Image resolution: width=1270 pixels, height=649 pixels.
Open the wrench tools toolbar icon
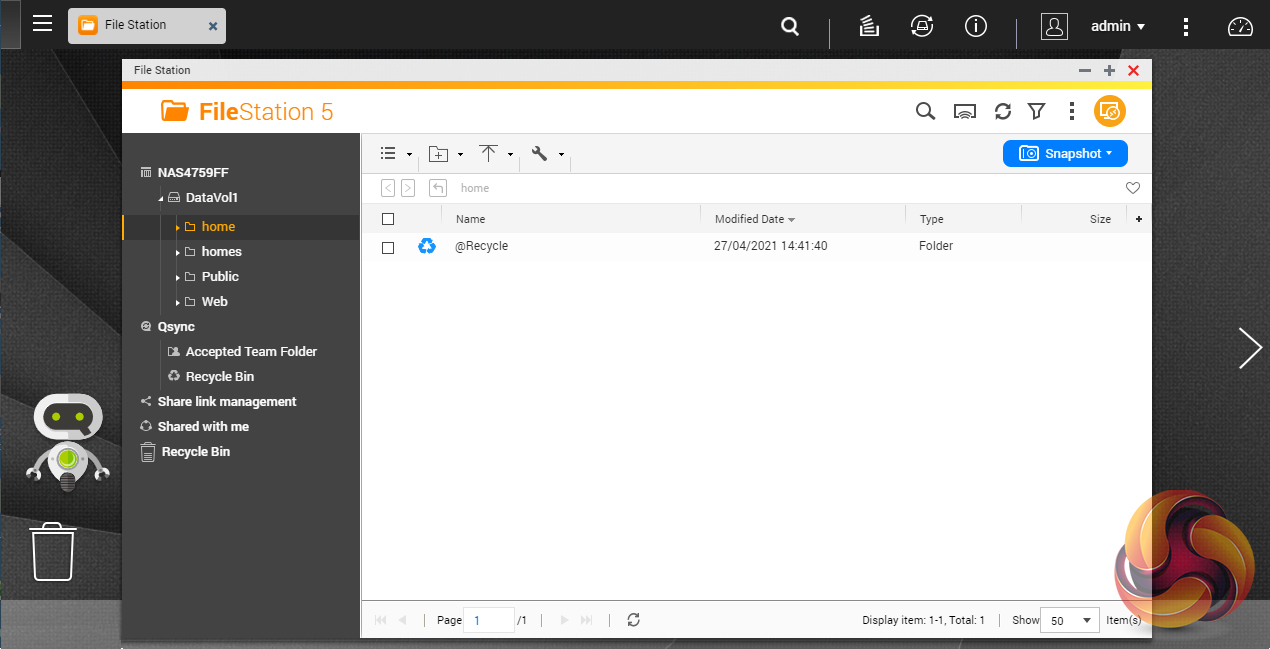(x=540, y=154)
